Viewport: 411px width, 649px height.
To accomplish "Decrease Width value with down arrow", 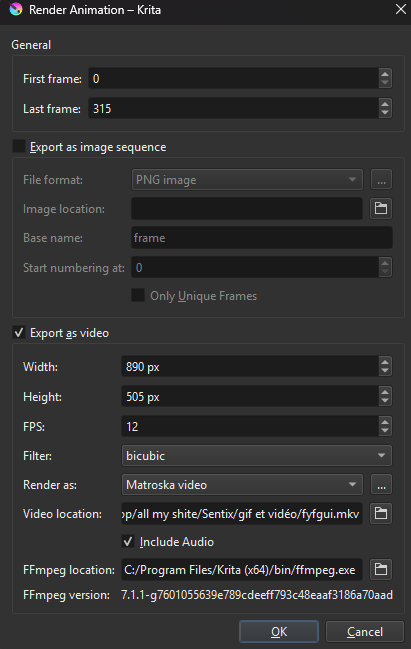I will pos(385,371).
